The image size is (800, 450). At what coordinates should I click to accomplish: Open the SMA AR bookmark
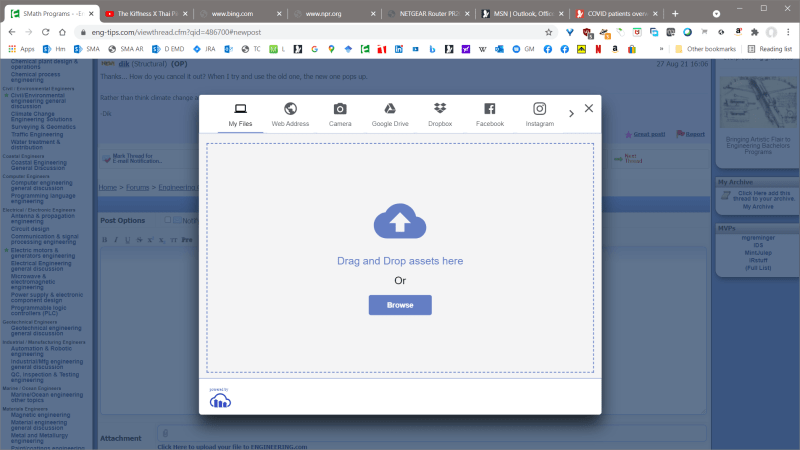tap(126, 49)
